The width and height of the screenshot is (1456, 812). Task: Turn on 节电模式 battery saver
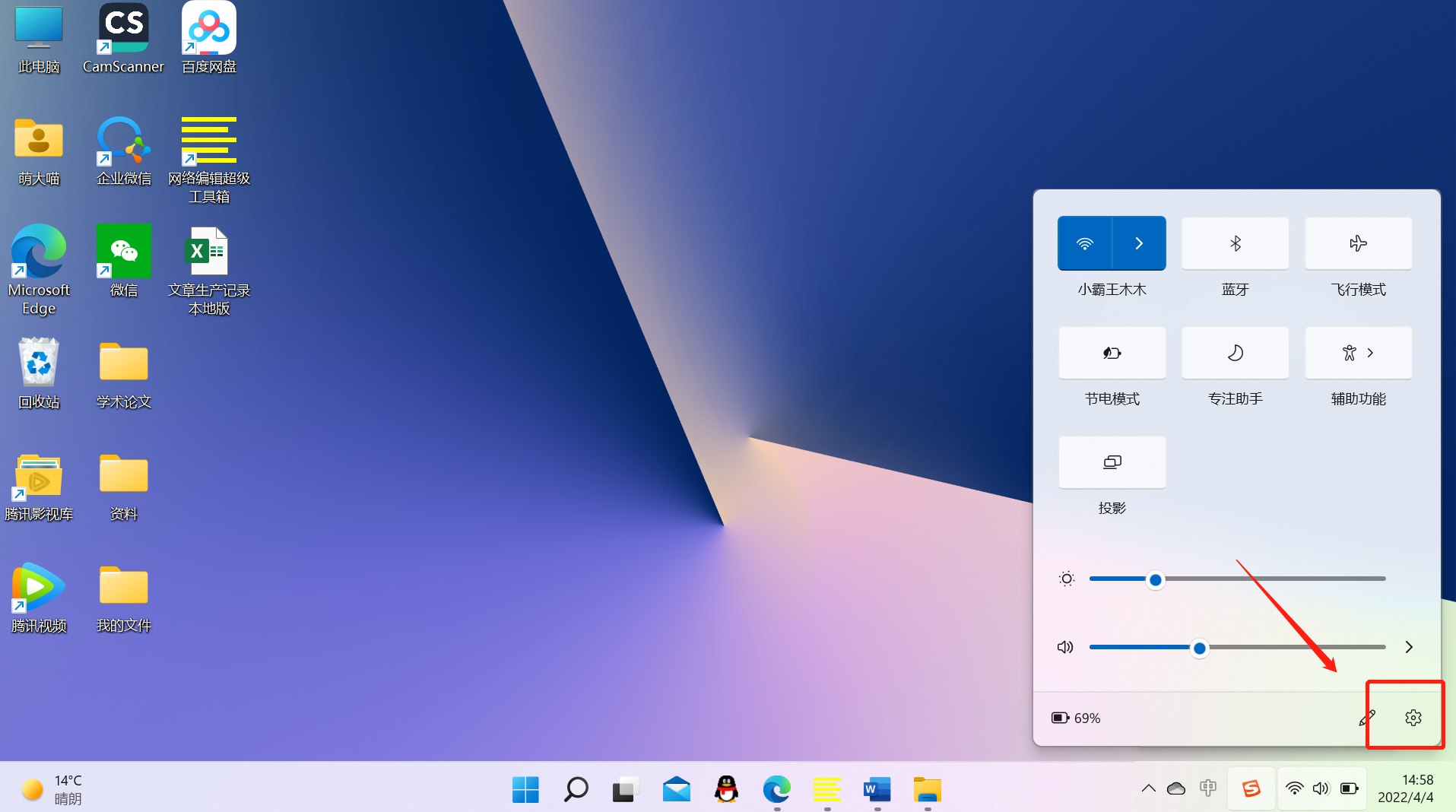pyautogui.click(x=1112, y=353)
